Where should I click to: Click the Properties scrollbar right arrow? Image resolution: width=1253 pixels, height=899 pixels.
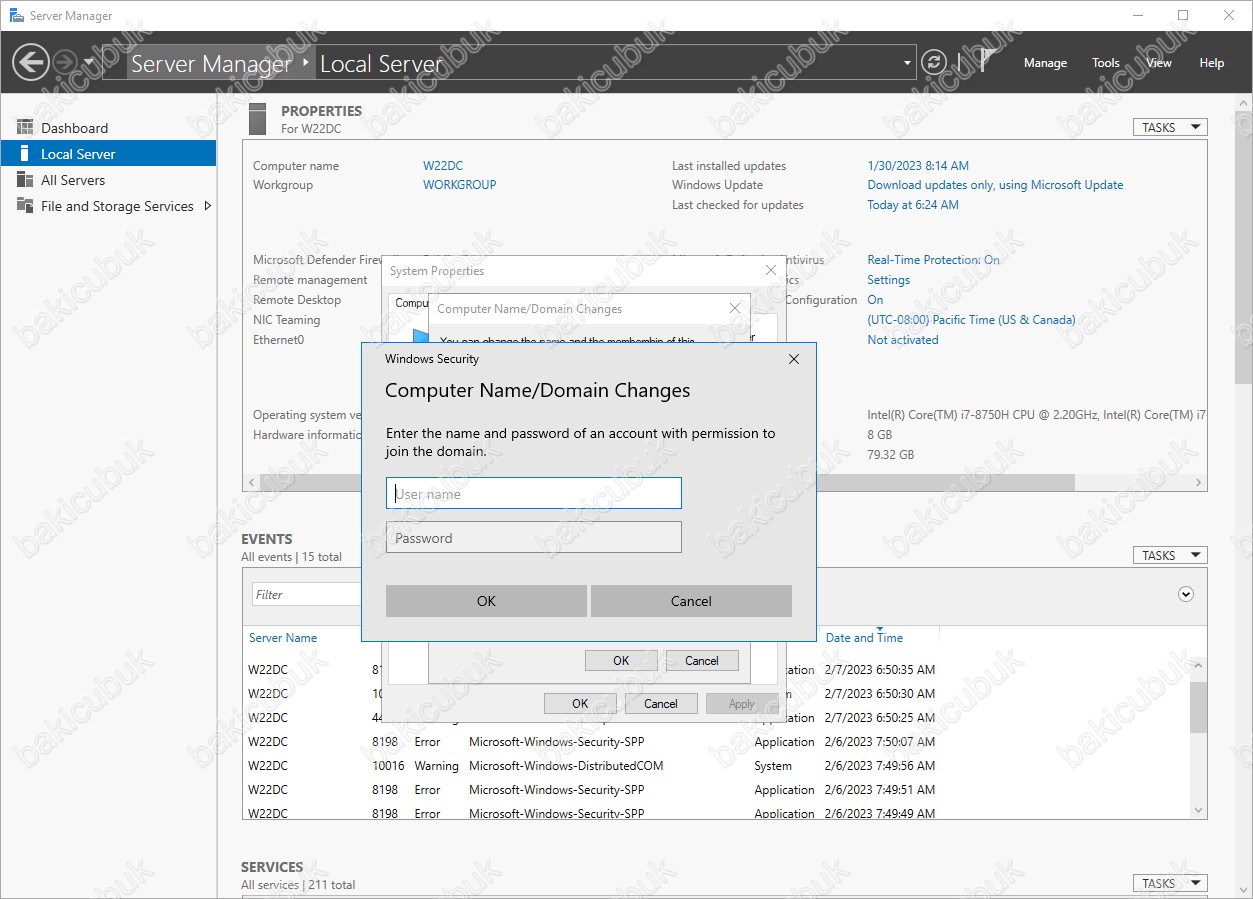(1200, 482)
